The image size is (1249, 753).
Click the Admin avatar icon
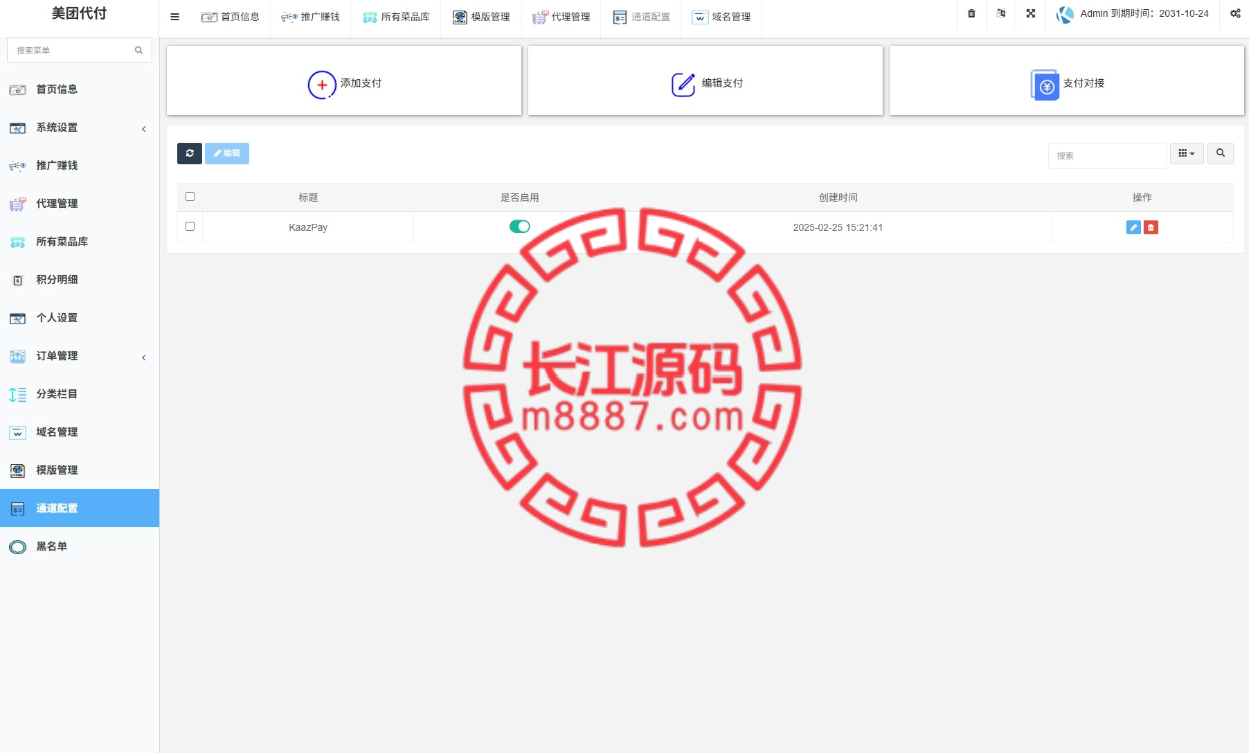(1065, 15)
